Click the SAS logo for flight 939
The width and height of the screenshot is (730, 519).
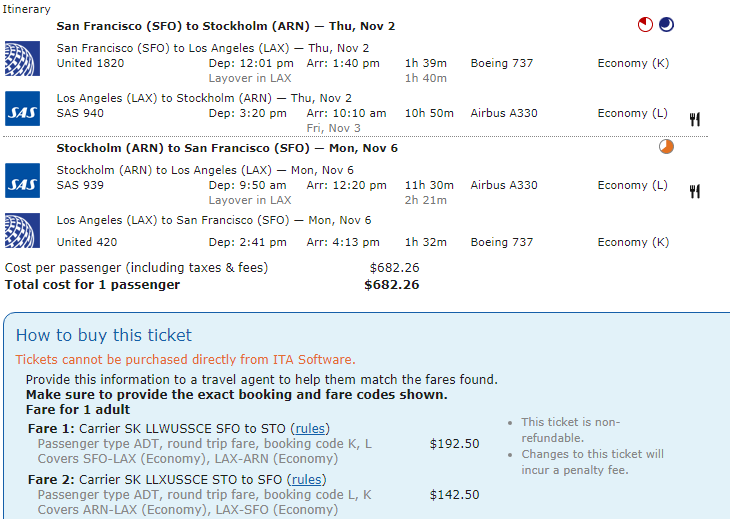pyautogui.click(x=22, y=181)
